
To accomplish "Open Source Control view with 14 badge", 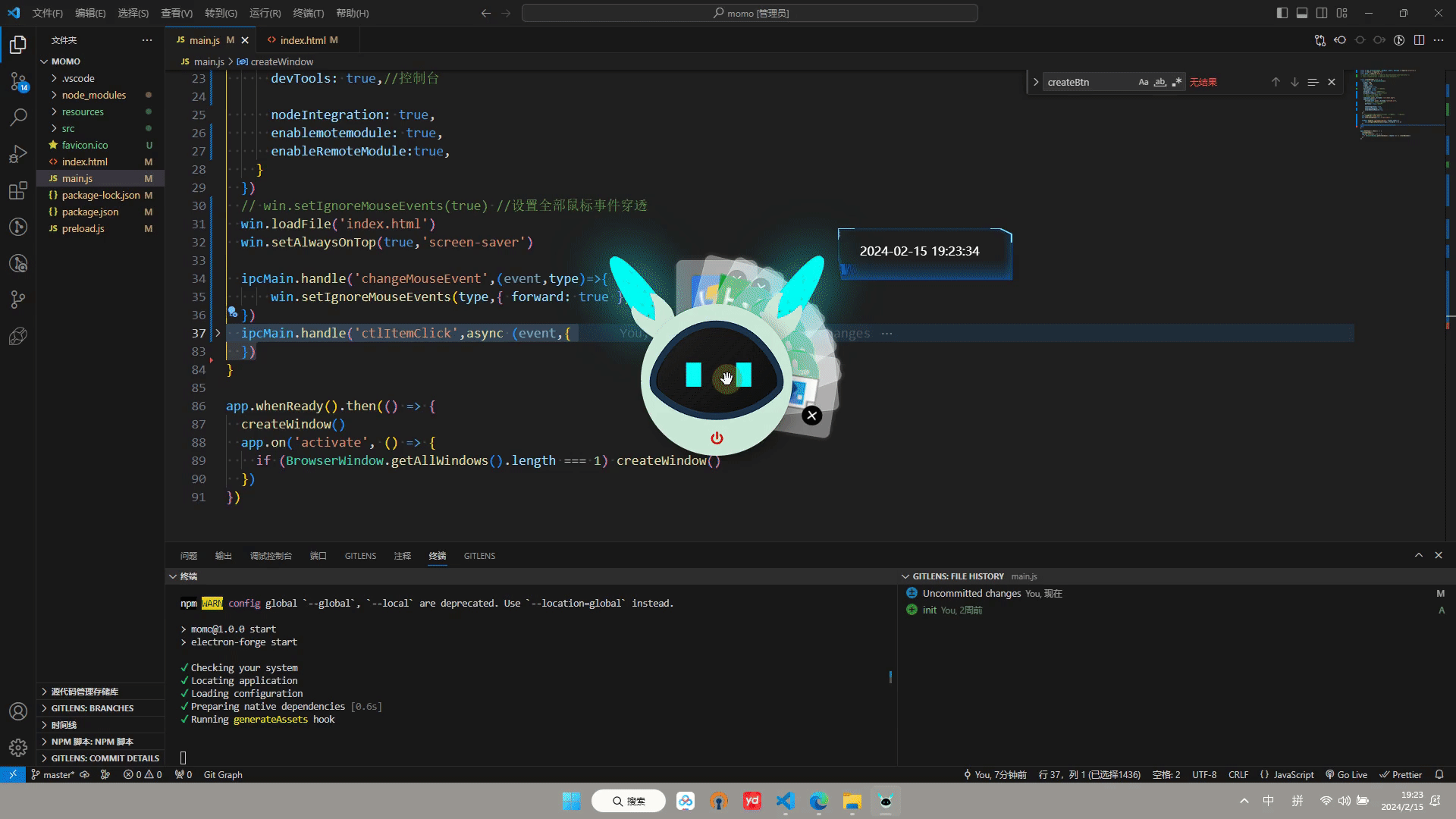I will click(18, 81).
